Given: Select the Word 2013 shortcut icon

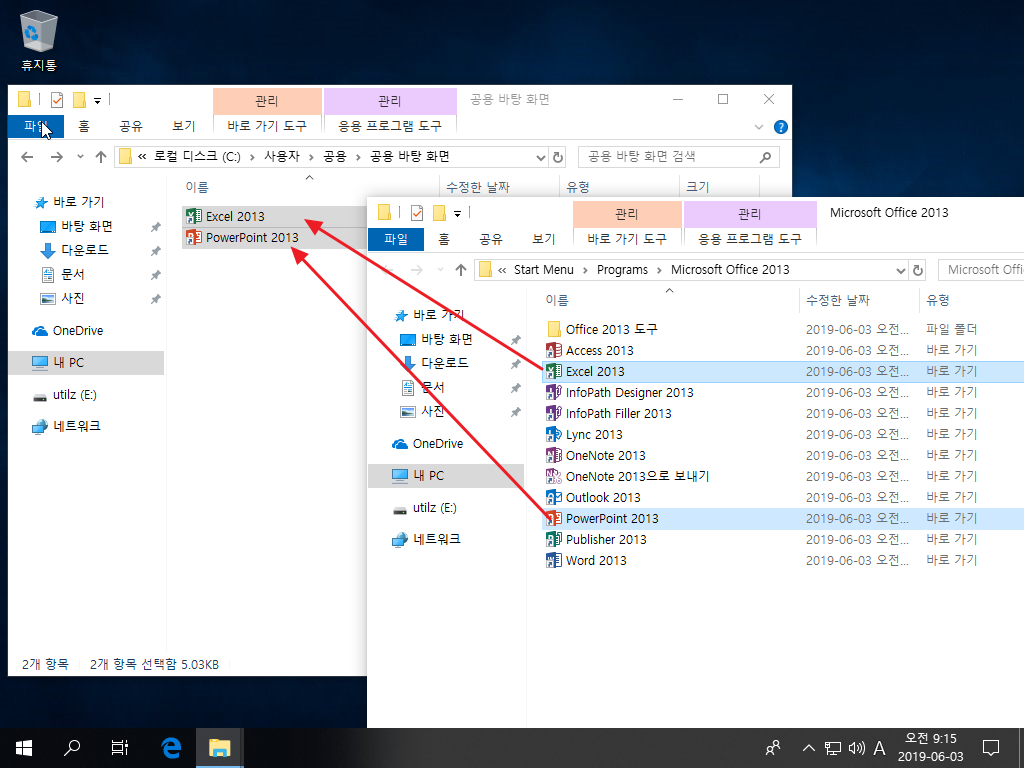Looking at the screenshot, I should point(554,560).
